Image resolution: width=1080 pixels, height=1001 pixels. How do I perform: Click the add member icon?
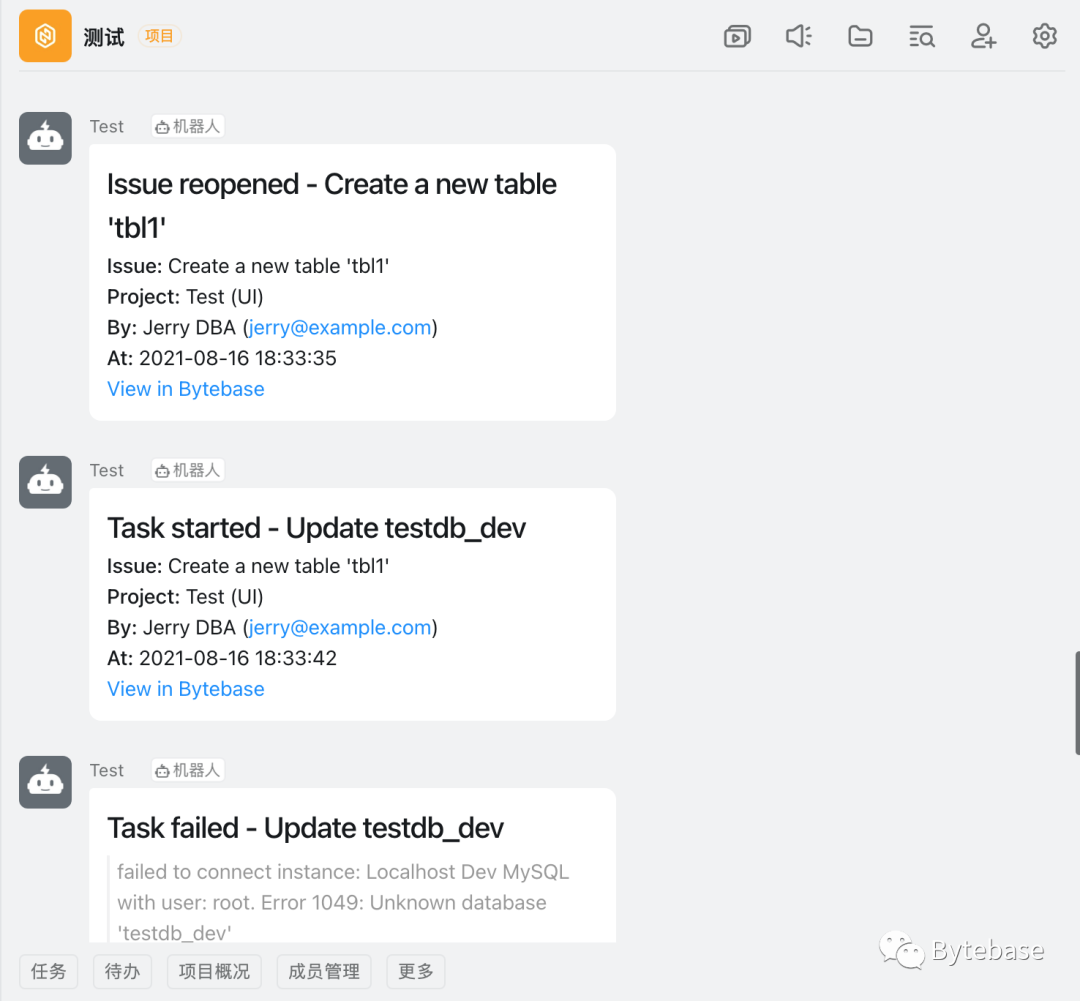pos(983,36)
